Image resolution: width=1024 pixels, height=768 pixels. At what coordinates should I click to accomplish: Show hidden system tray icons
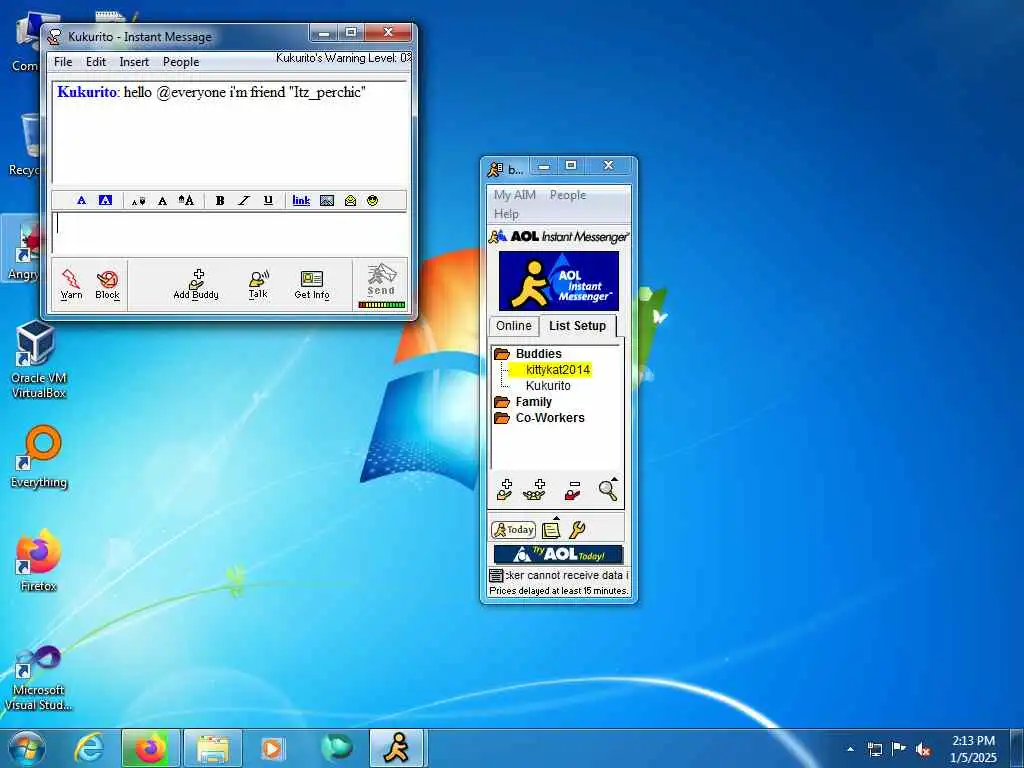pyautogui.click(x=850, y=749)
